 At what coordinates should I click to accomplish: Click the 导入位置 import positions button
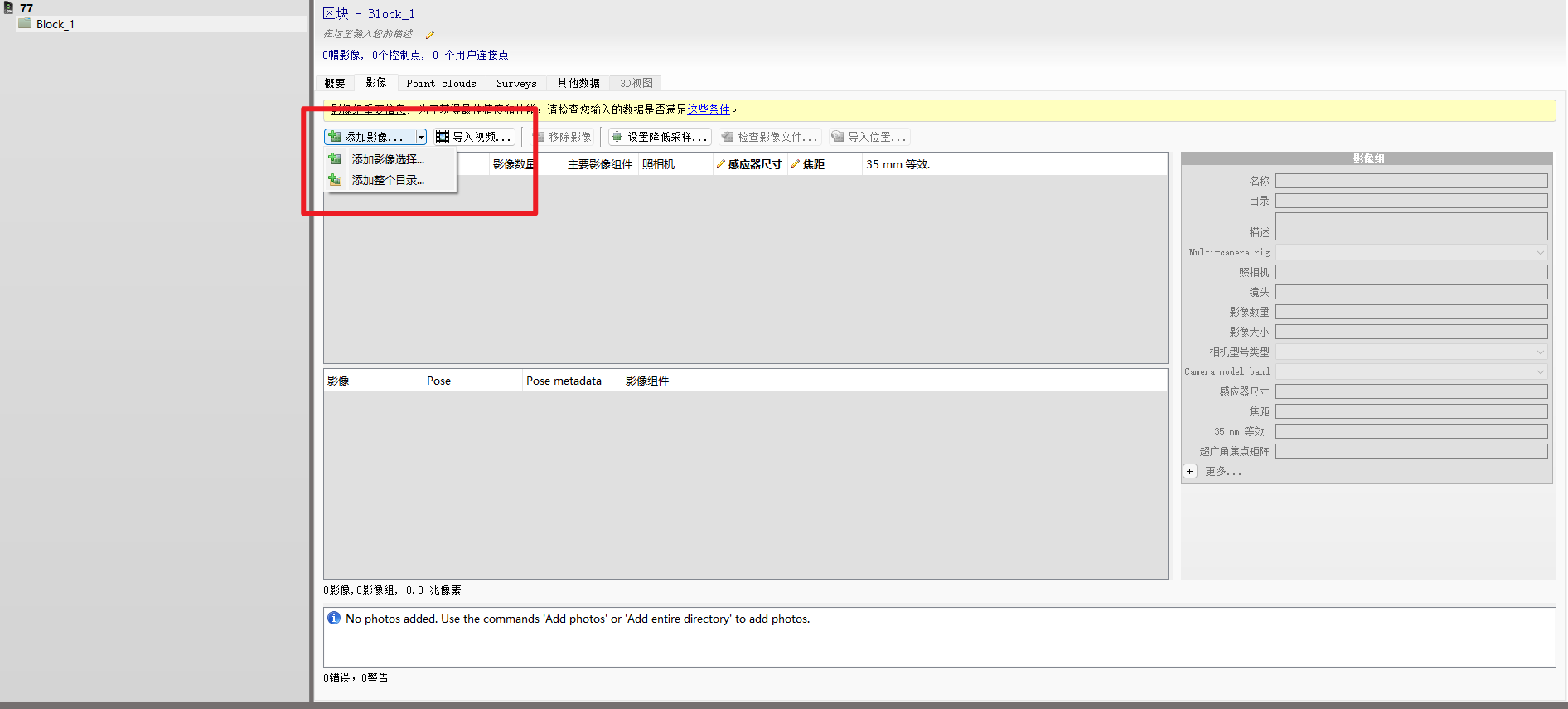click(x=869, y=137)
